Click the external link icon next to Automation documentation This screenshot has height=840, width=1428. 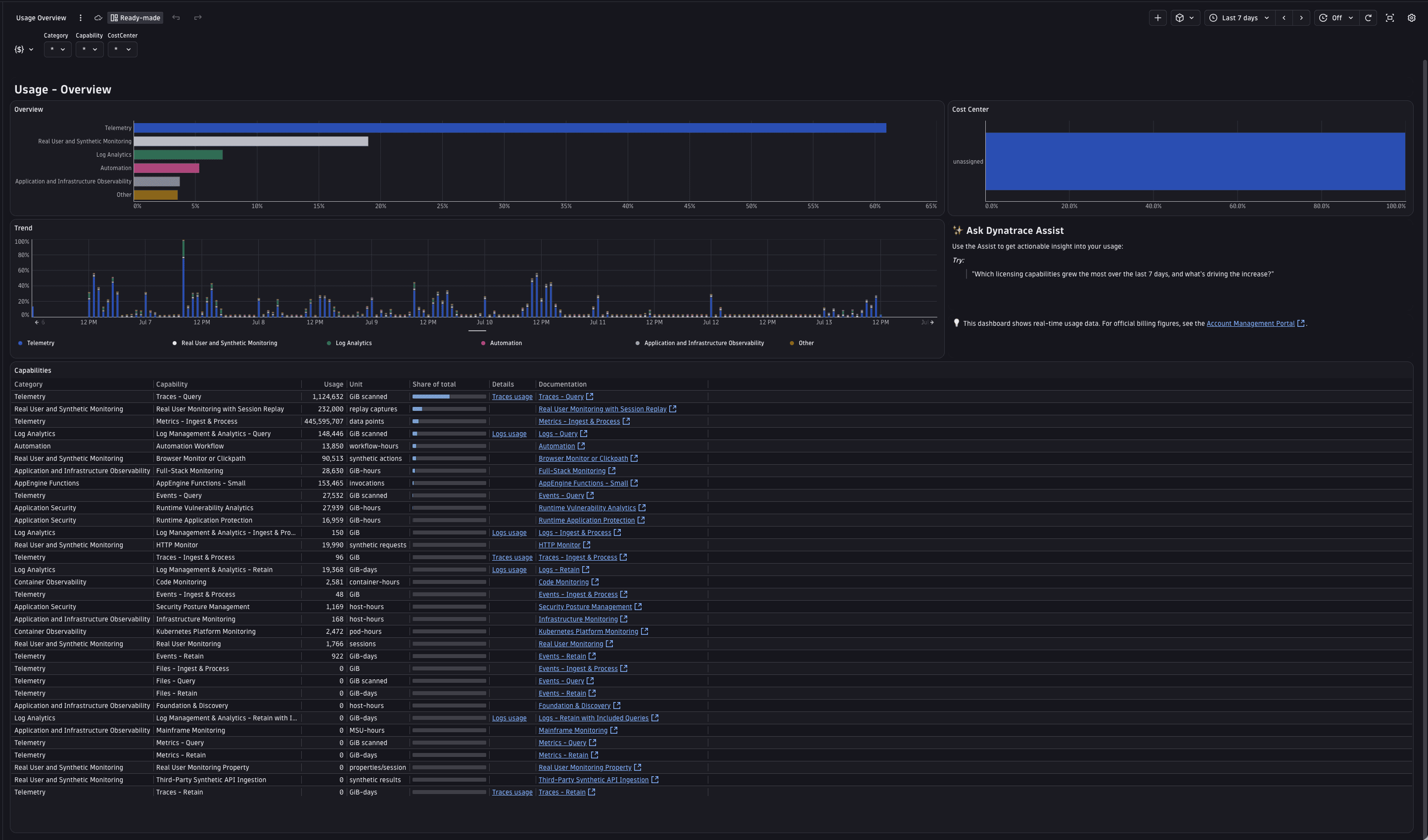[581, 446]
